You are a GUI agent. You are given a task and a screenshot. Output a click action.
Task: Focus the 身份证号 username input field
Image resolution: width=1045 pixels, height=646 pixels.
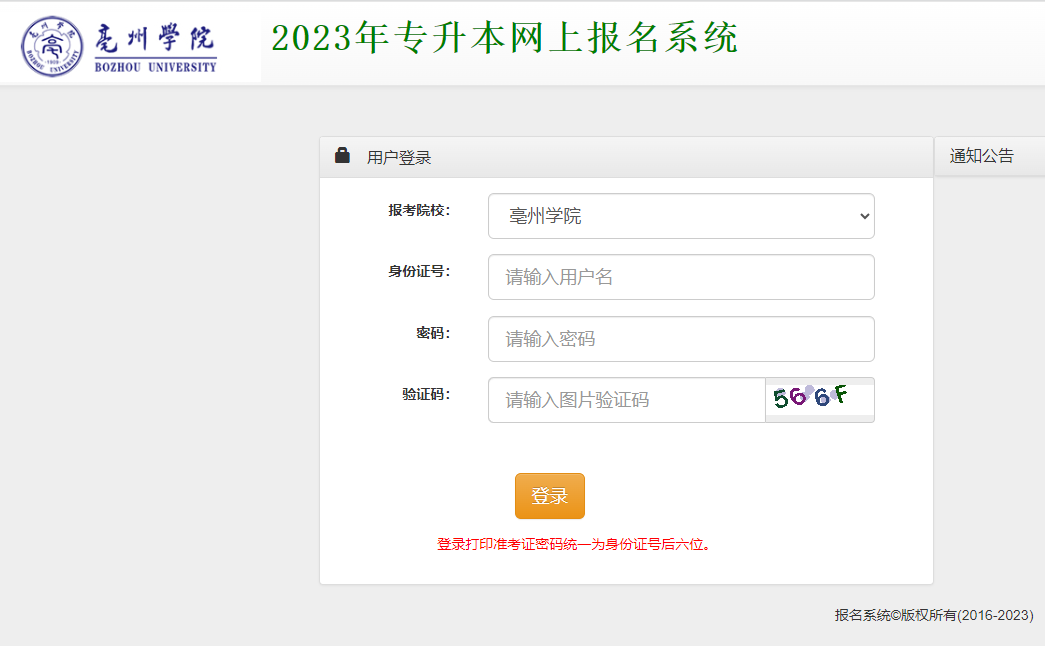click(680, 277)
